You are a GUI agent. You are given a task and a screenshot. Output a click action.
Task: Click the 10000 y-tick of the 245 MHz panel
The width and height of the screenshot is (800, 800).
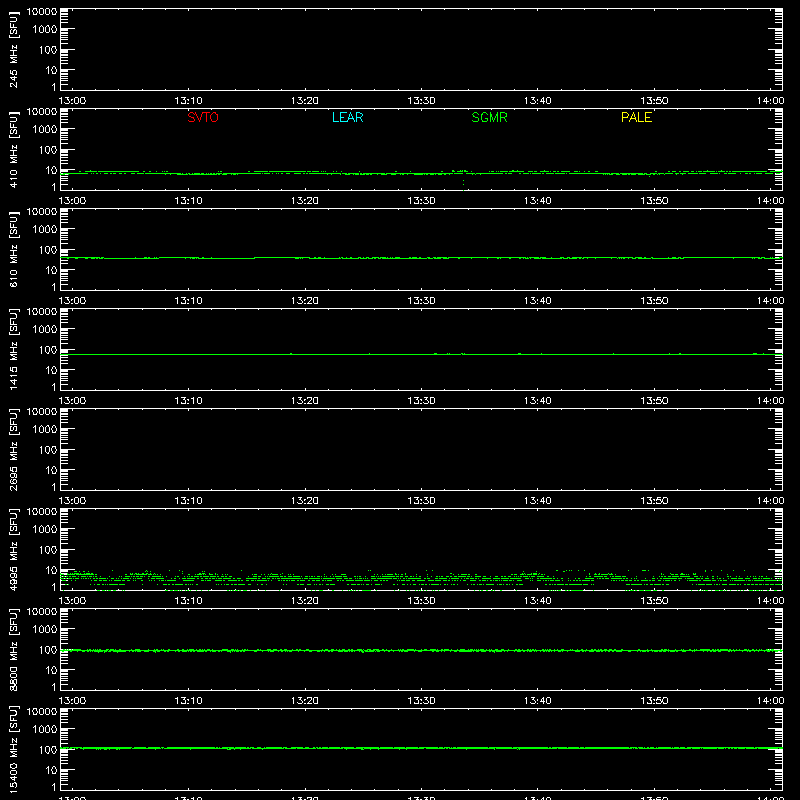tap(42, 12)
